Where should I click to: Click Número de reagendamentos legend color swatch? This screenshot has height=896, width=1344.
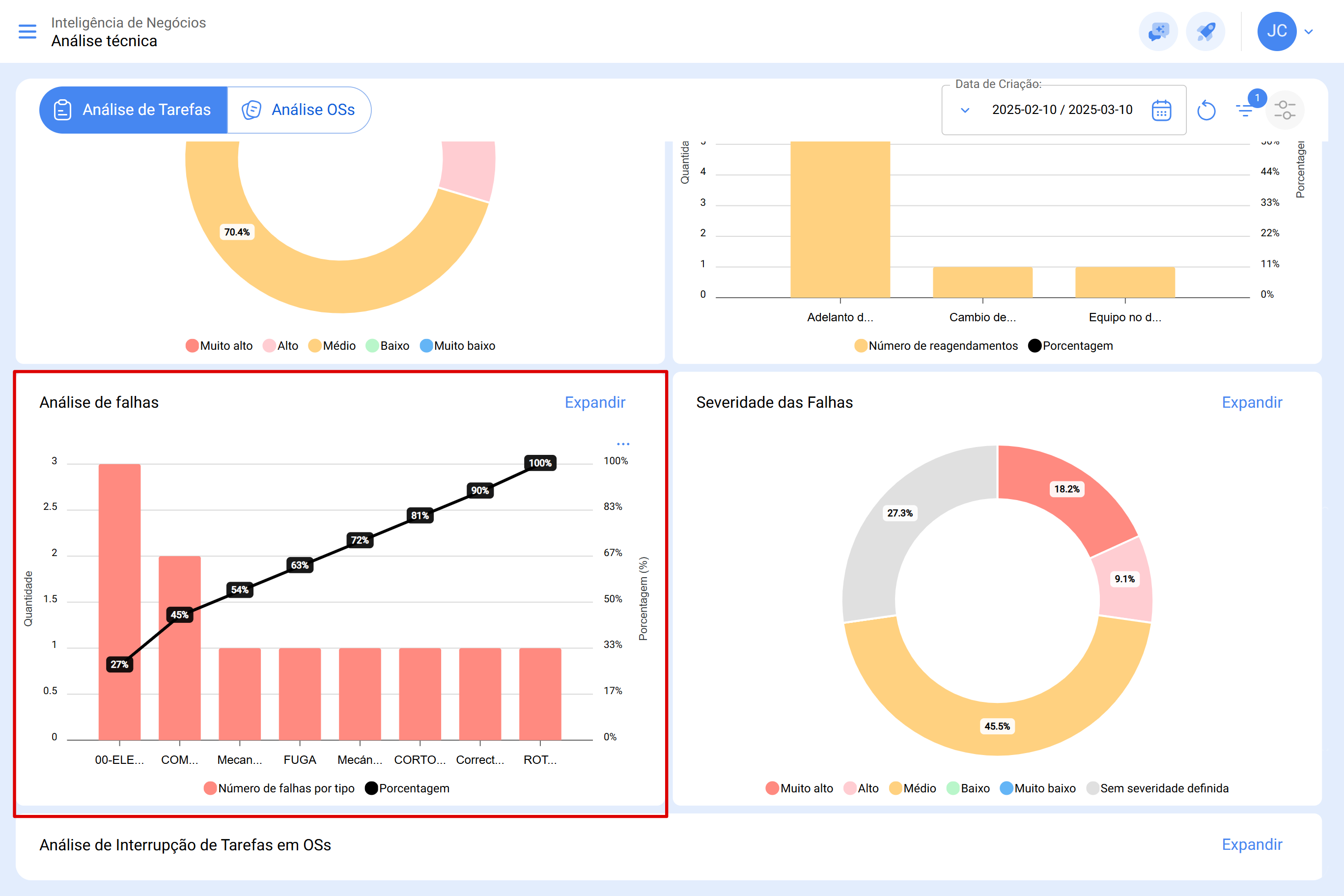[861, 346]
